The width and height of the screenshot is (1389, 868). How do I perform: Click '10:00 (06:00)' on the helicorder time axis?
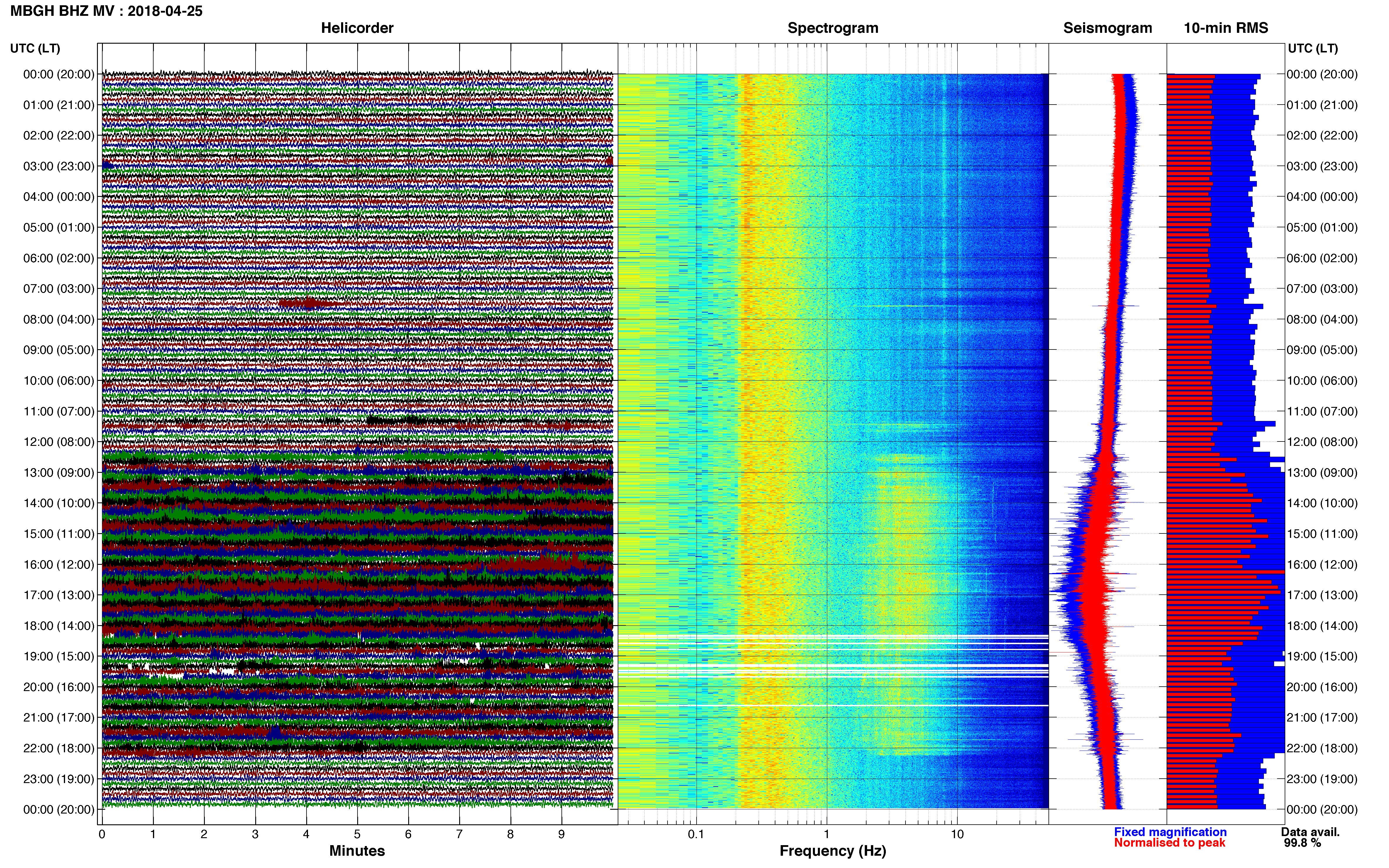pyautogui.click(x=59, y=381)
